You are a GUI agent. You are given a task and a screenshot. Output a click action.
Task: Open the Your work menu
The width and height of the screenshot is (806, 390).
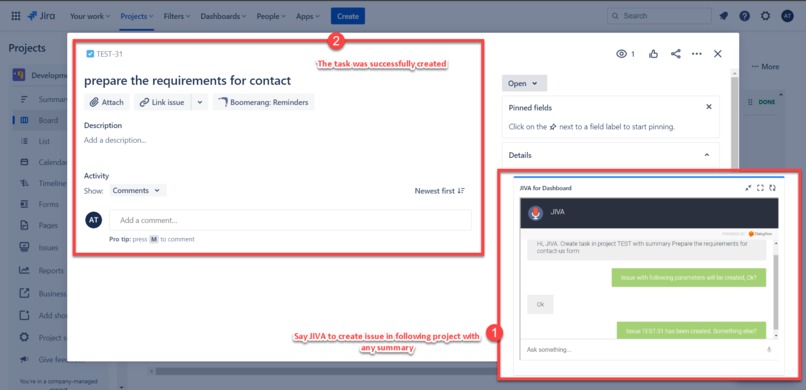coord(90,16)
